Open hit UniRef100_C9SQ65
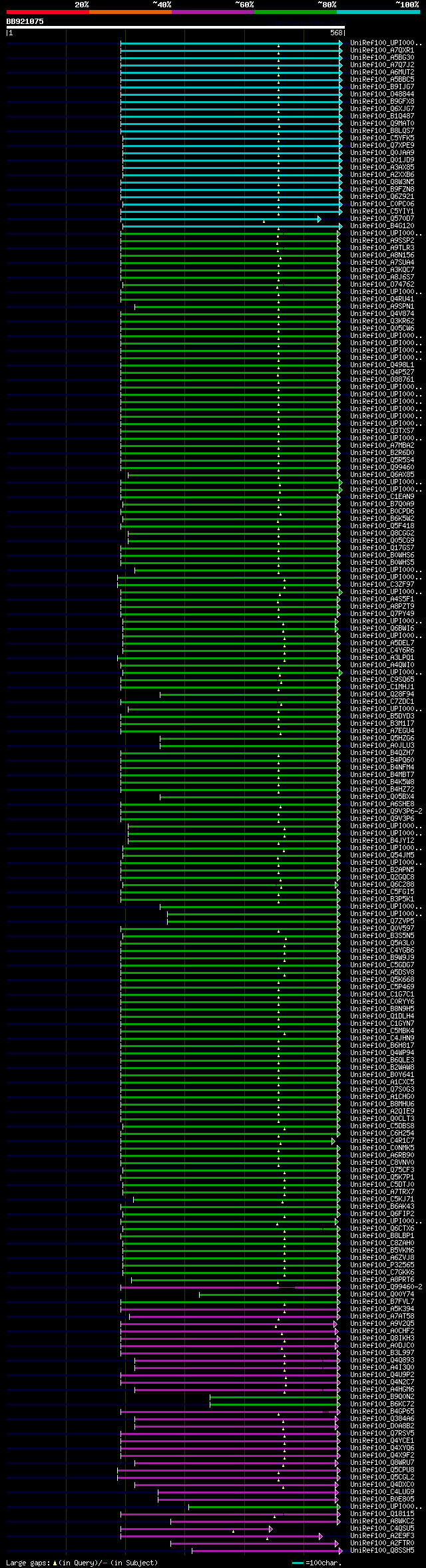Screen dimensions: 426x1568 [x=382, y=679]
